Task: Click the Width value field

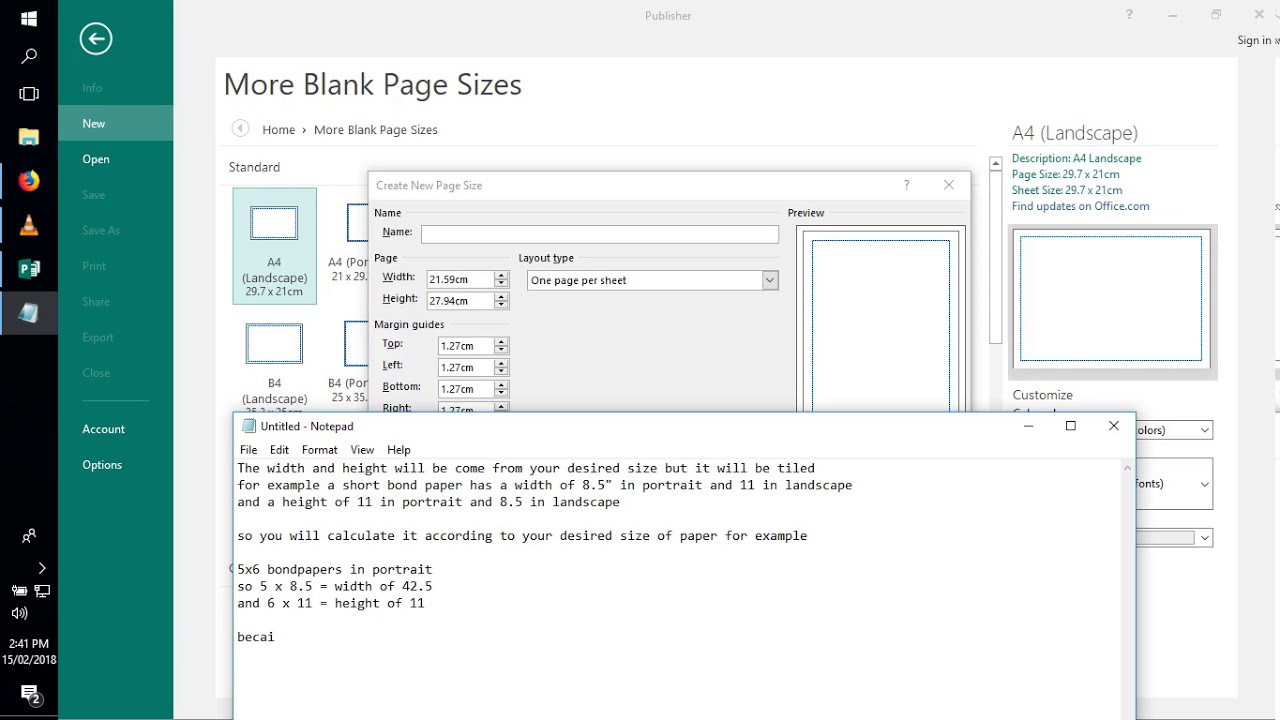Action: pos(461,279)
